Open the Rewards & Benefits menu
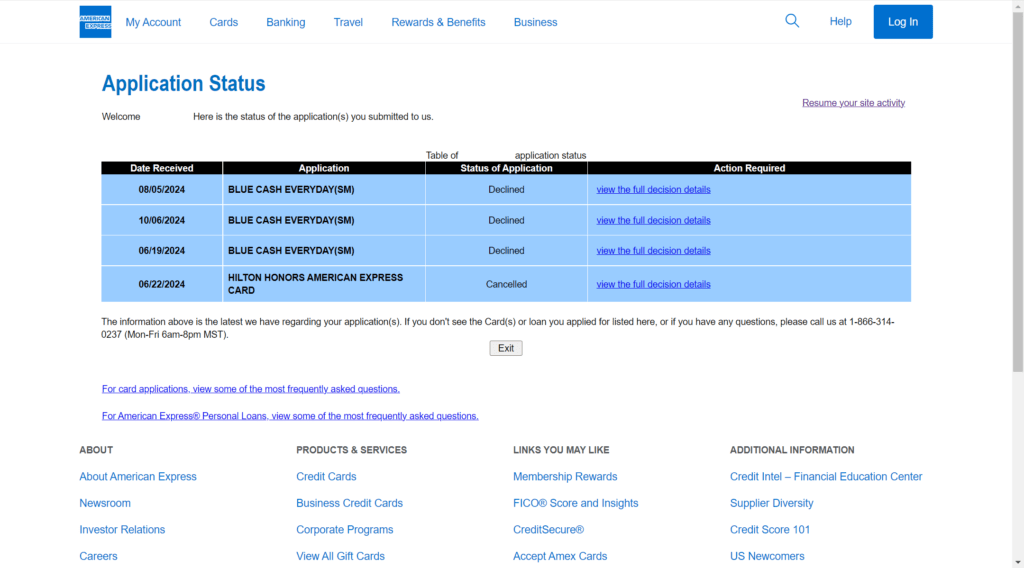 (x=438, y=22)
